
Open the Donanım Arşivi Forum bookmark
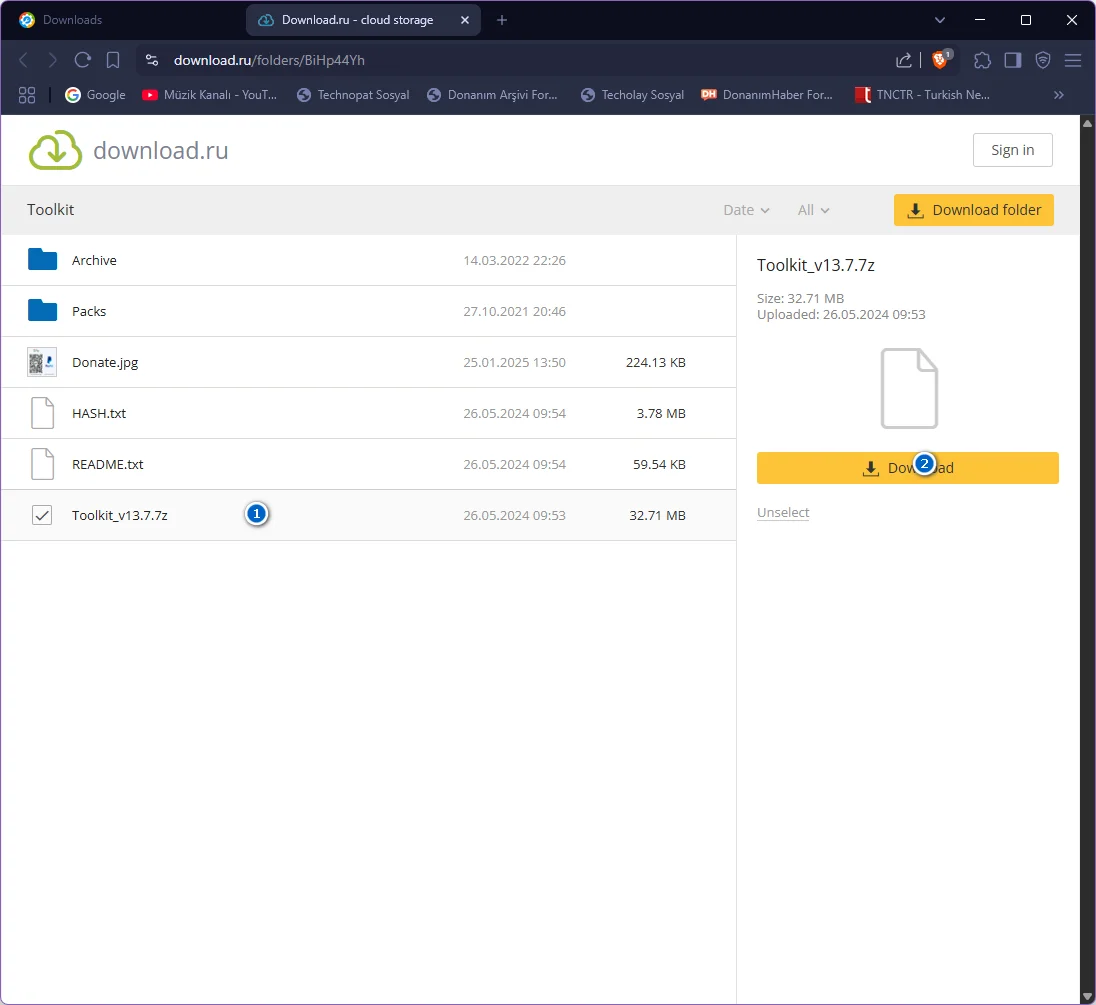(x=492, y=95)
